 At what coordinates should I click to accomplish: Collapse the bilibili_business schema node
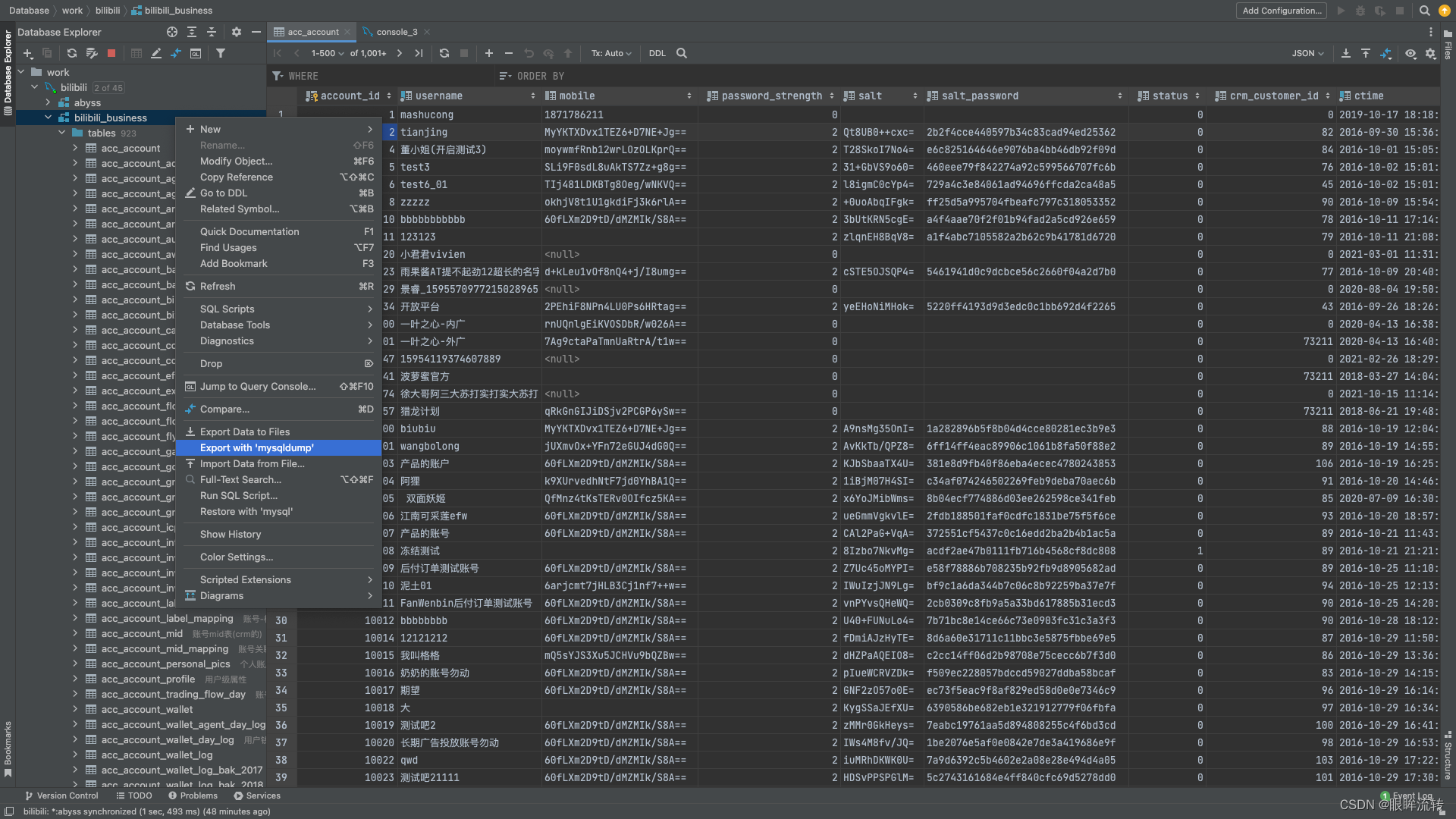(48, 118)
